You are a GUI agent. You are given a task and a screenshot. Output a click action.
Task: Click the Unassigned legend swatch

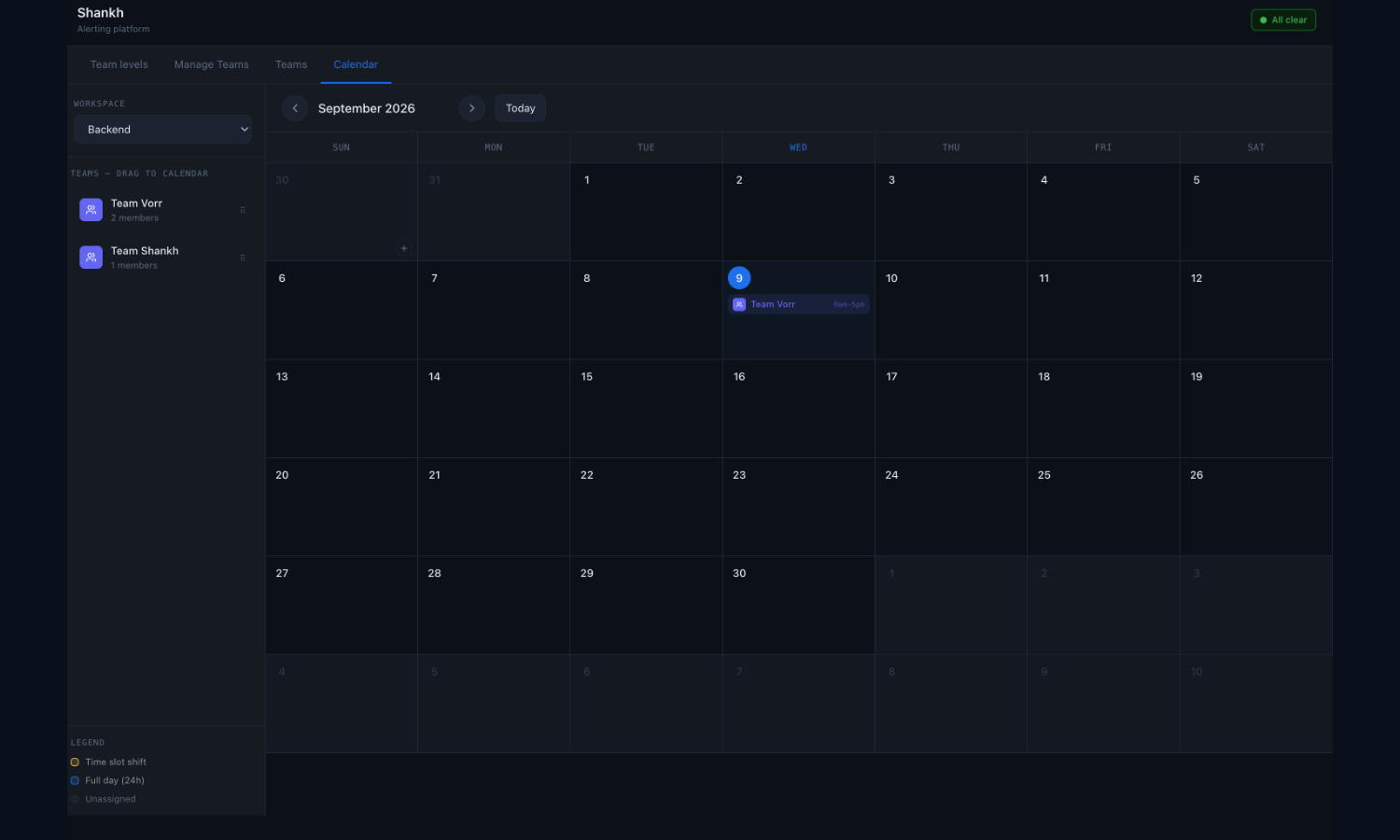click(x=75, y=800)
